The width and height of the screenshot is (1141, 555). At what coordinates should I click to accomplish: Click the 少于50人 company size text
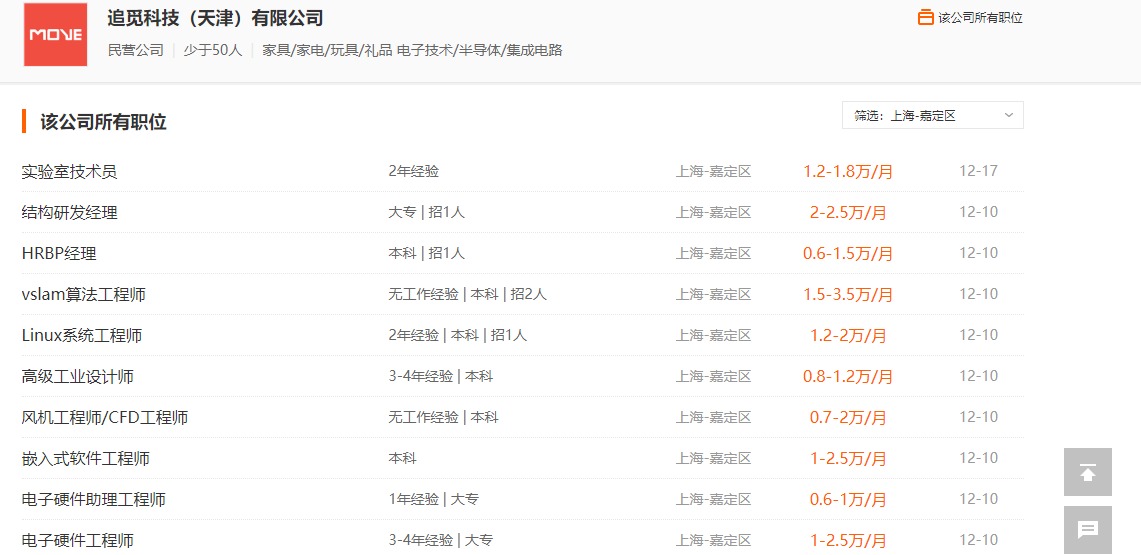pyautogui.click(x=212, y=50)
